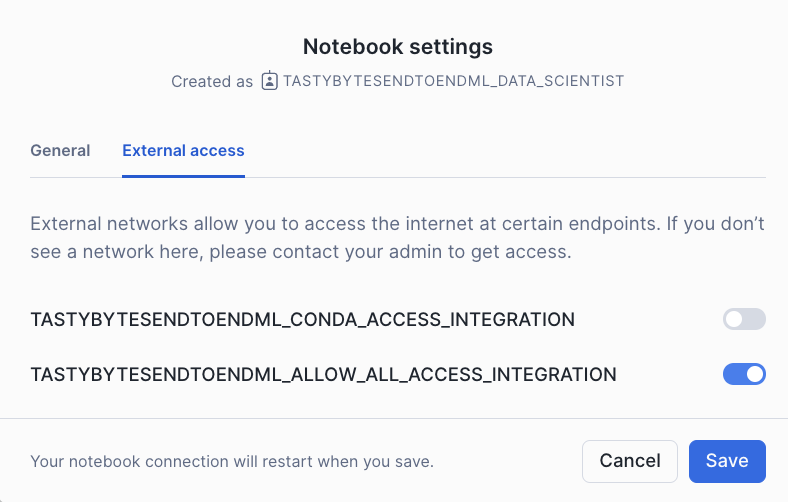Enable the CONDA_ACCESS_INTEGRATION toggle
Image resolution: width=788 pixels, height=502 pixels.
pyautogui.click(x=744, y=320)
